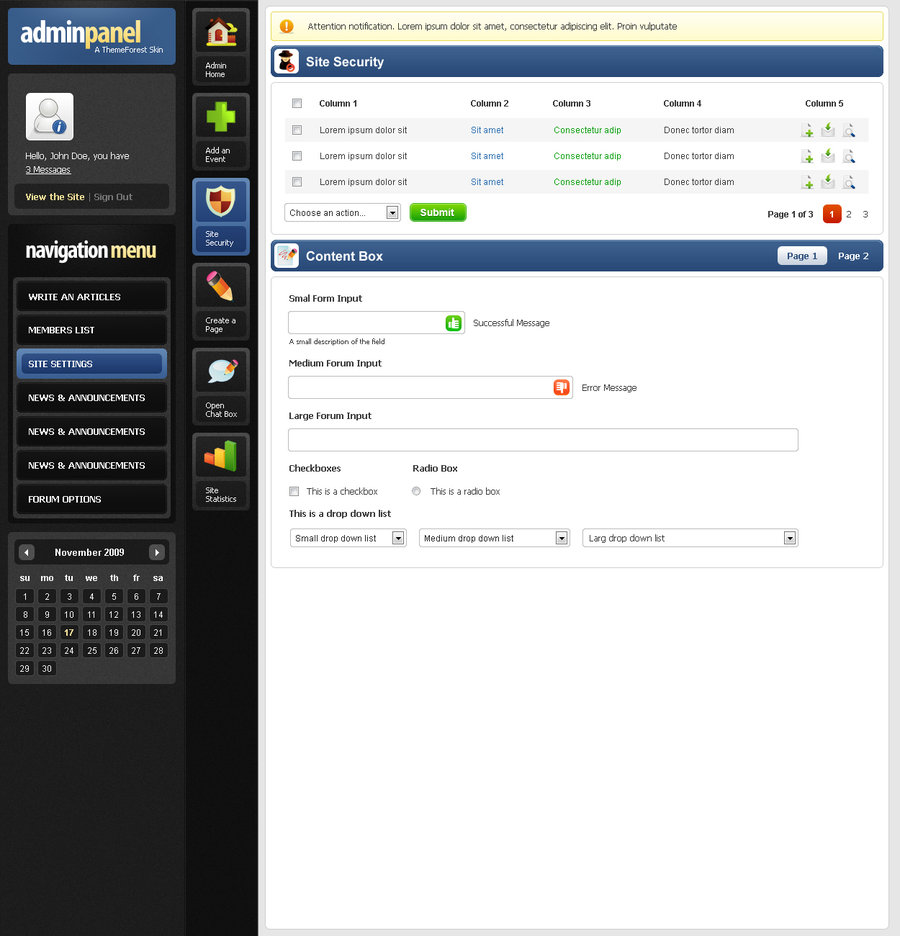Click the red thumbs-down error icon
The image size is (900, 936).
pos(562,387)
